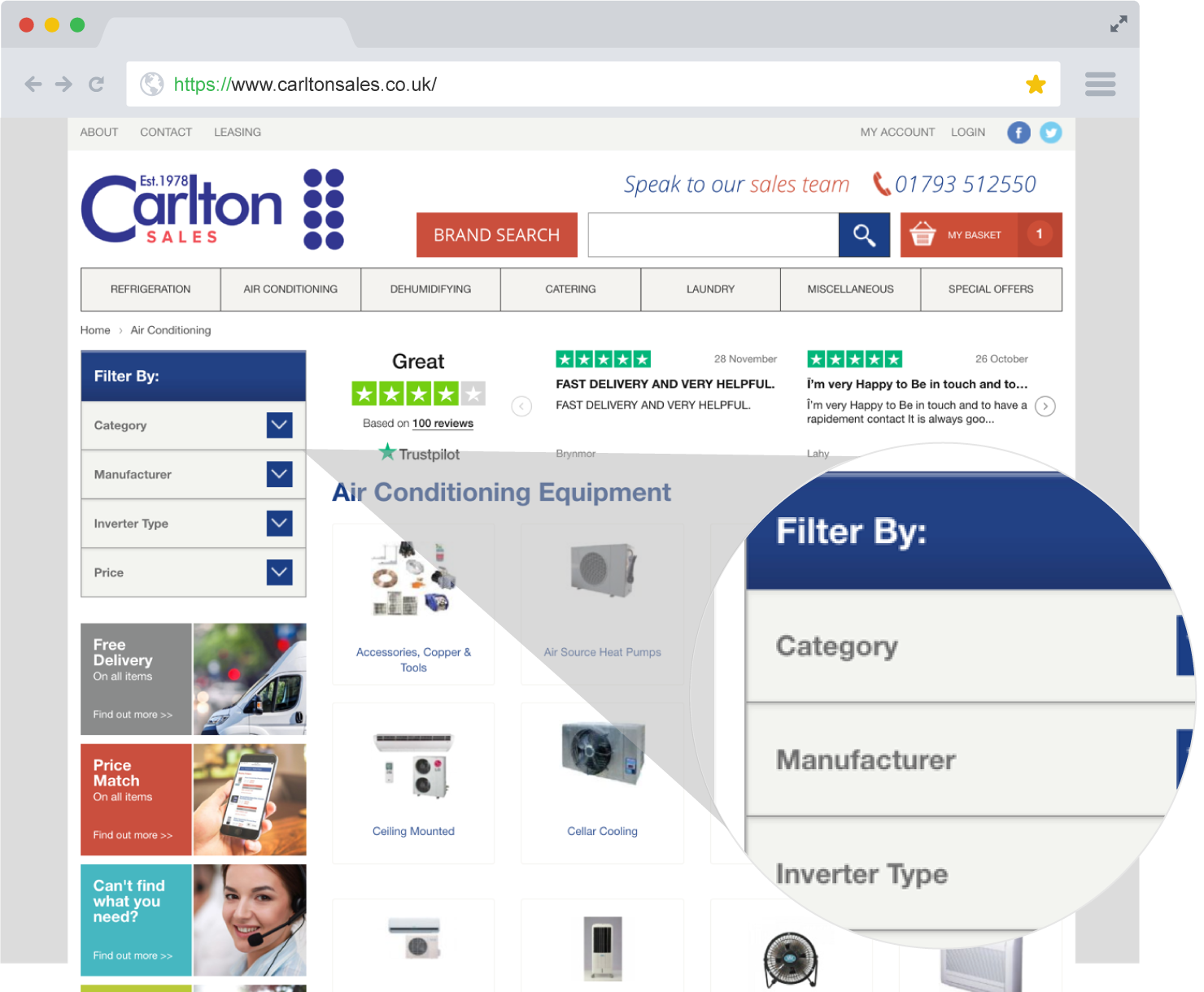Open the Laundry menu
The height and width of the screenshot is (992, 1204).
[710, 289]
